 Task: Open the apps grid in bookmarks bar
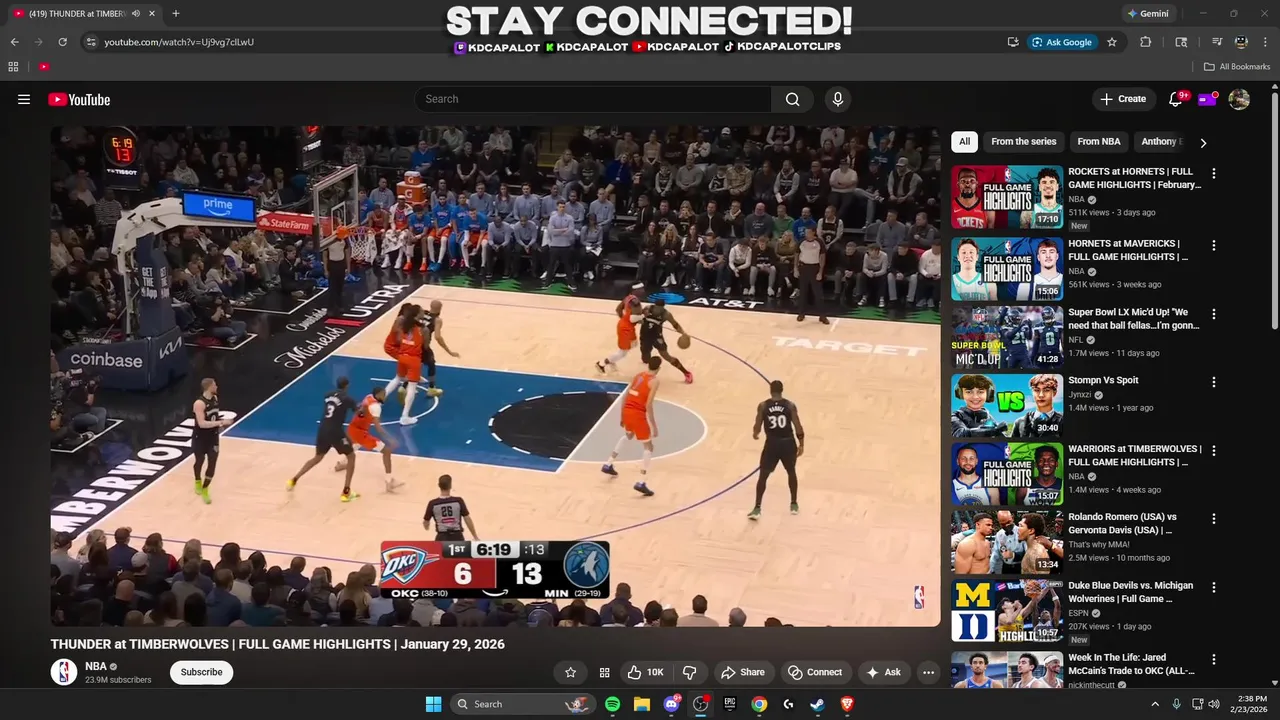coord(13,67)
